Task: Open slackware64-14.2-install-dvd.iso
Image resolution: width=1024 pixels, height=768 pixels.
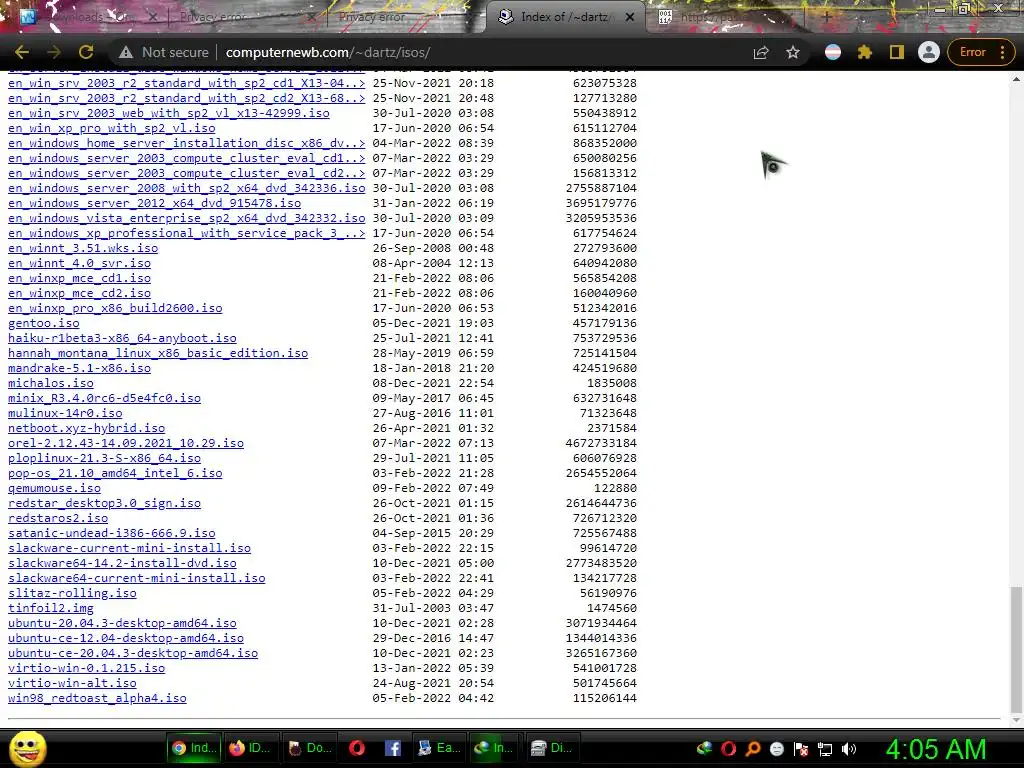Action: pos(122,564)
